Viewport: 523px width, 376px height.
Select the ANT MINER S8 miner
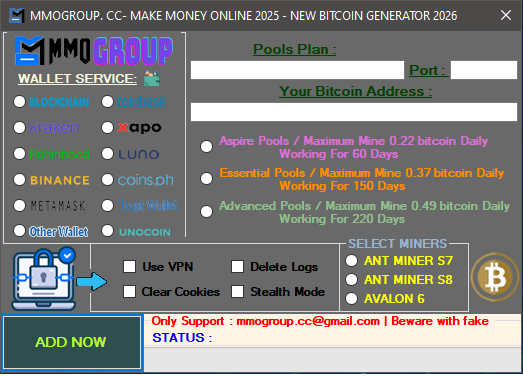[352, 280]
